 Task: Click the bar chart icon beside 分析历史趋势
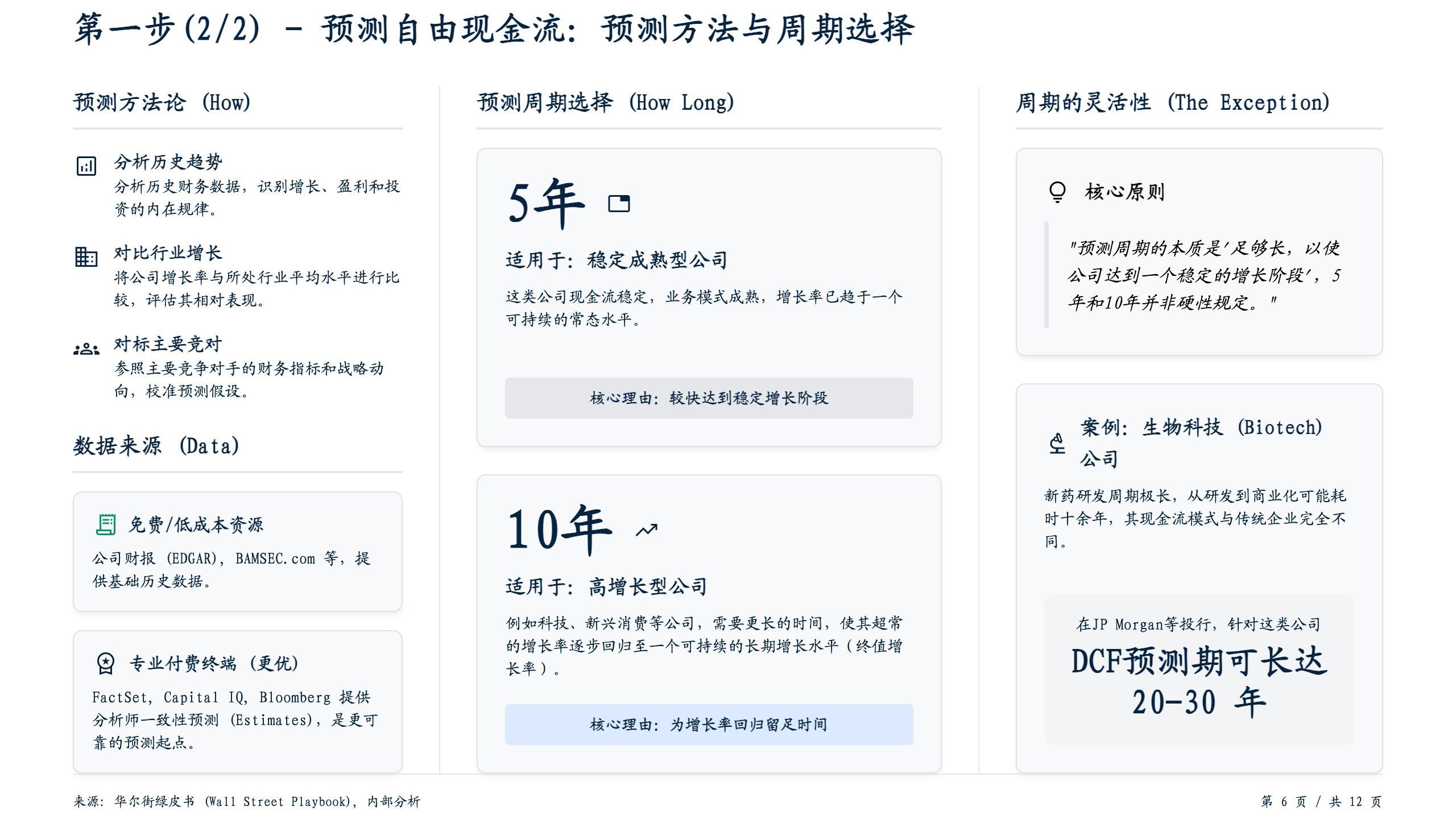tap(86, 166)
